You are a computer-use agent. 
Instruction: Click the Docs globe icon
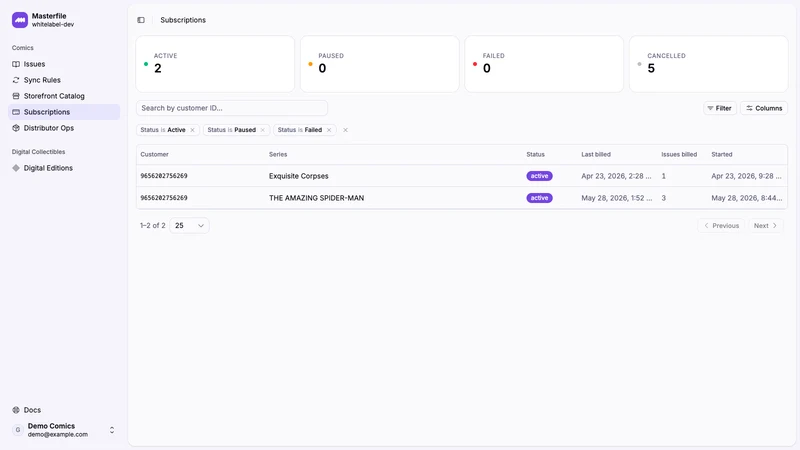[x=16, y=410]
